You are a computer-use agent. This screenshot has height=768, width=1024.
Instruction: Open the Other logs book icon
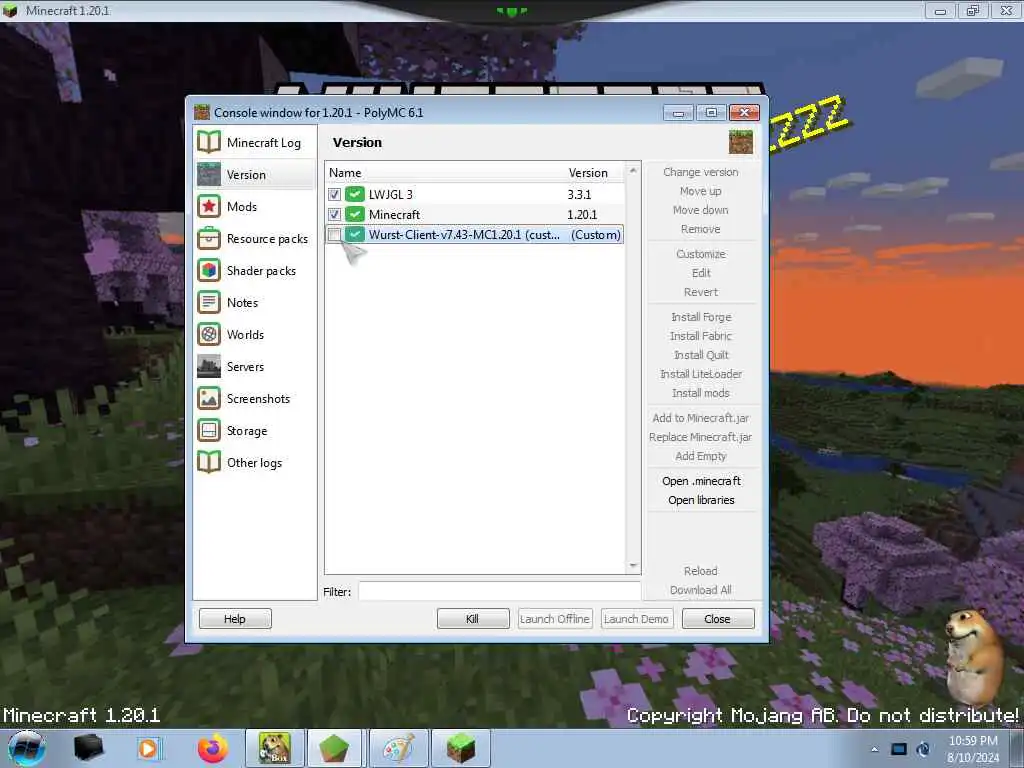pos(209,462)
